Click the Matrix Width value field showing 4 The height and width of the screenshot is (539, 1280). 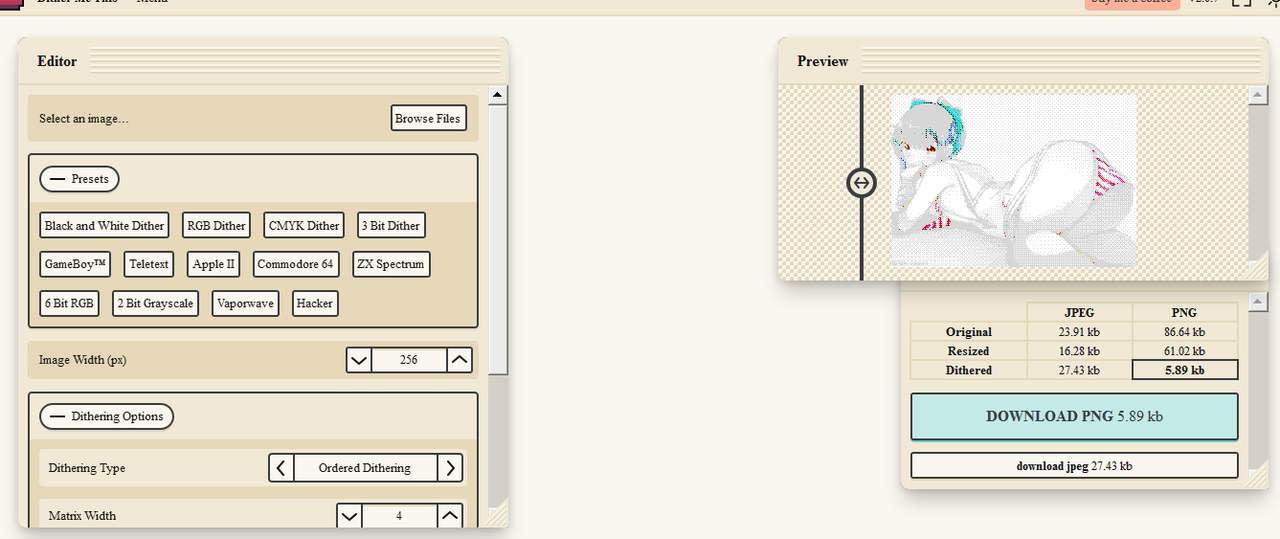pos(399,516)
